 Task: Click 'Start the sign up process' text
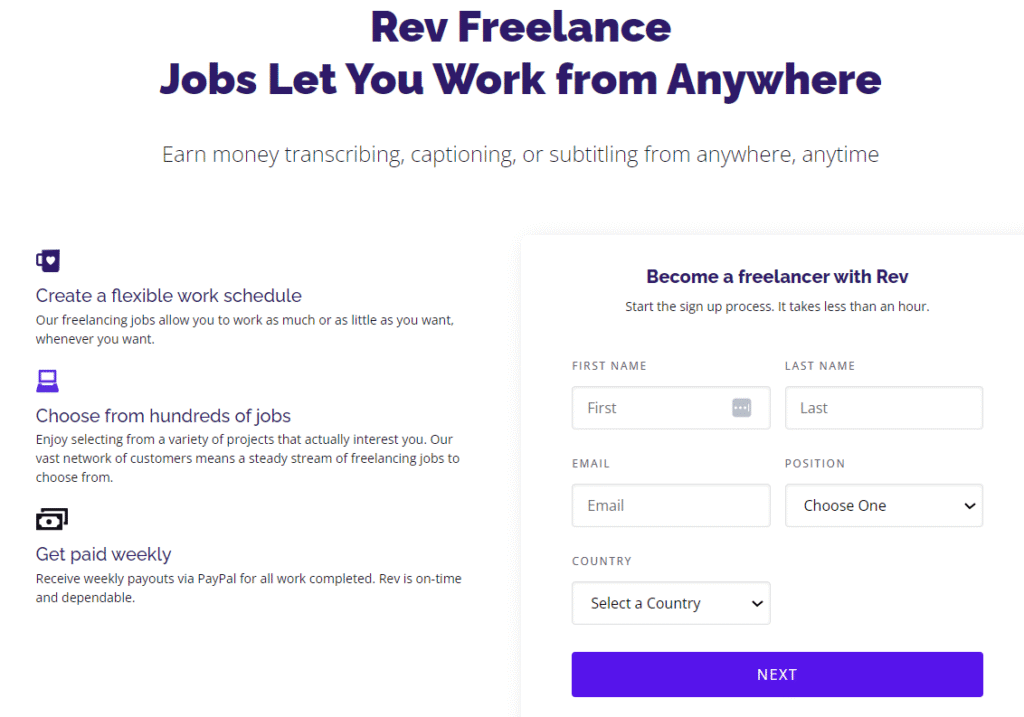(777, 307)
